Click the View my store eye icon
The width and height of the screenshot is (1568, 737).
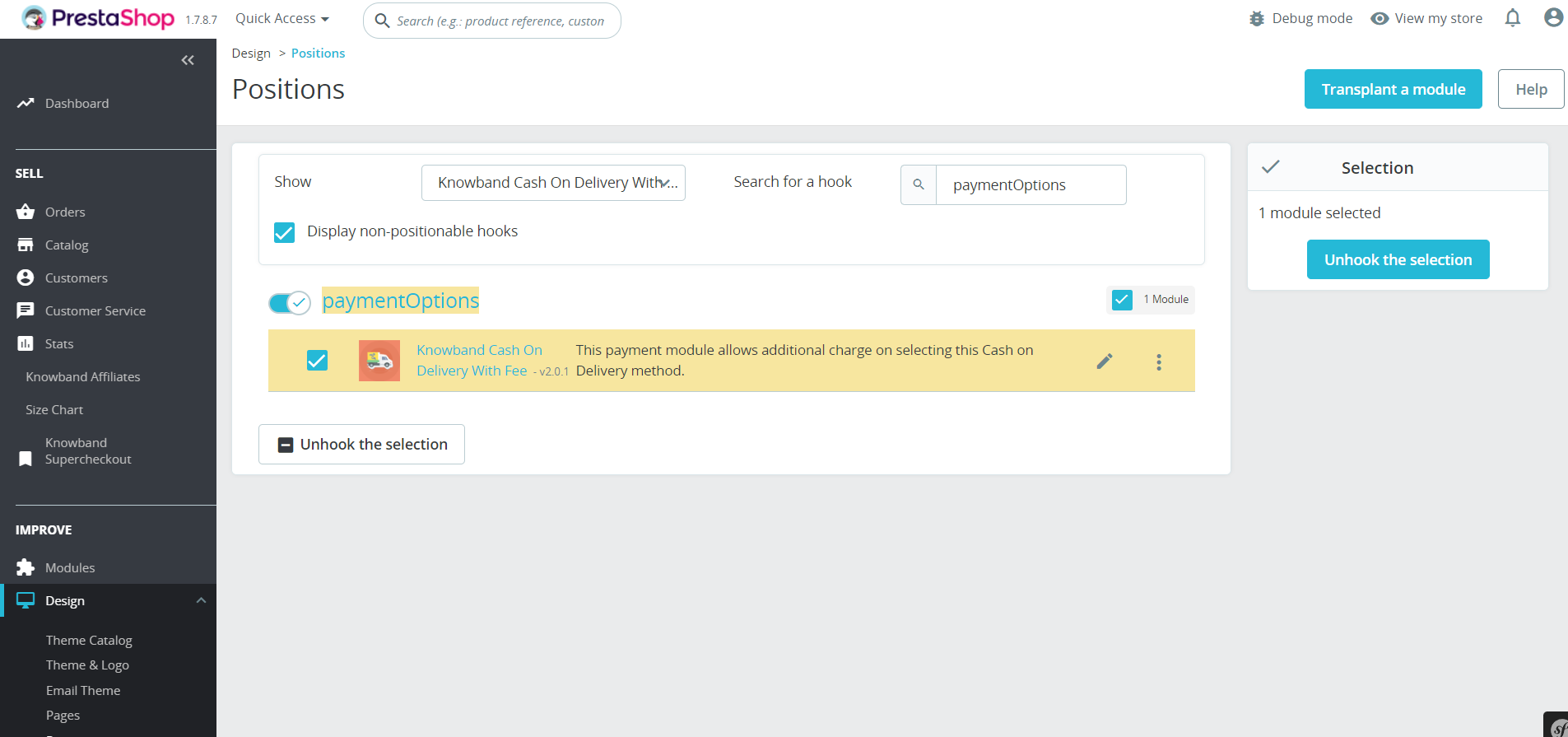tap(1380, 18)
